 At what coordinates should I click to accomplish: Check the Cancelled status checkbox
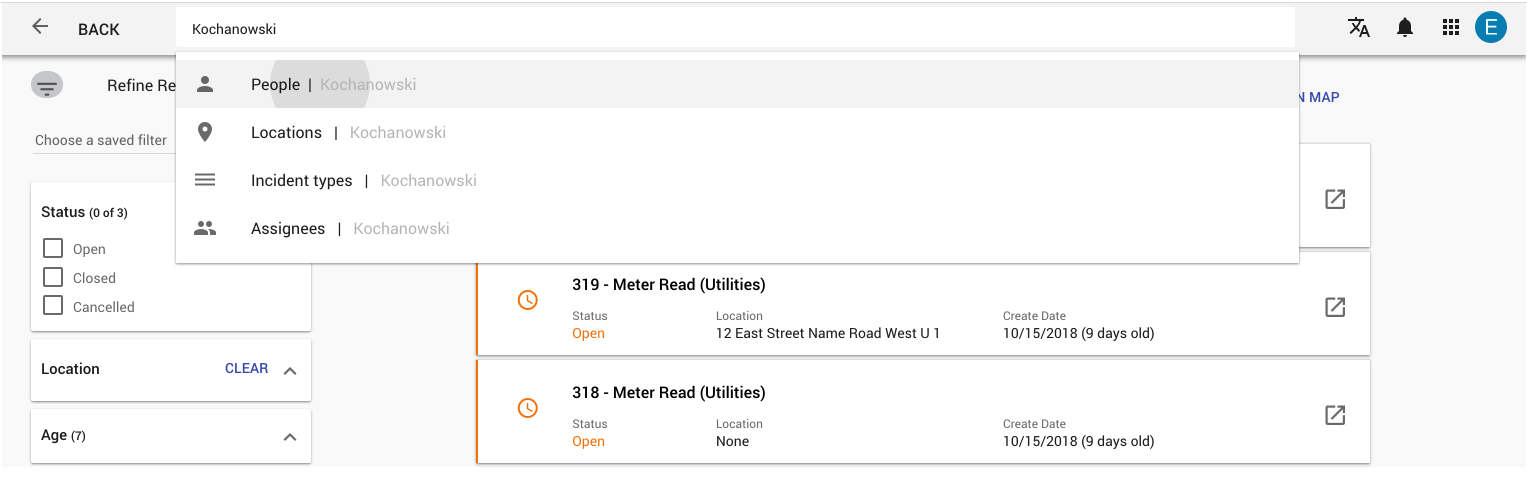[x=53, y=306]
